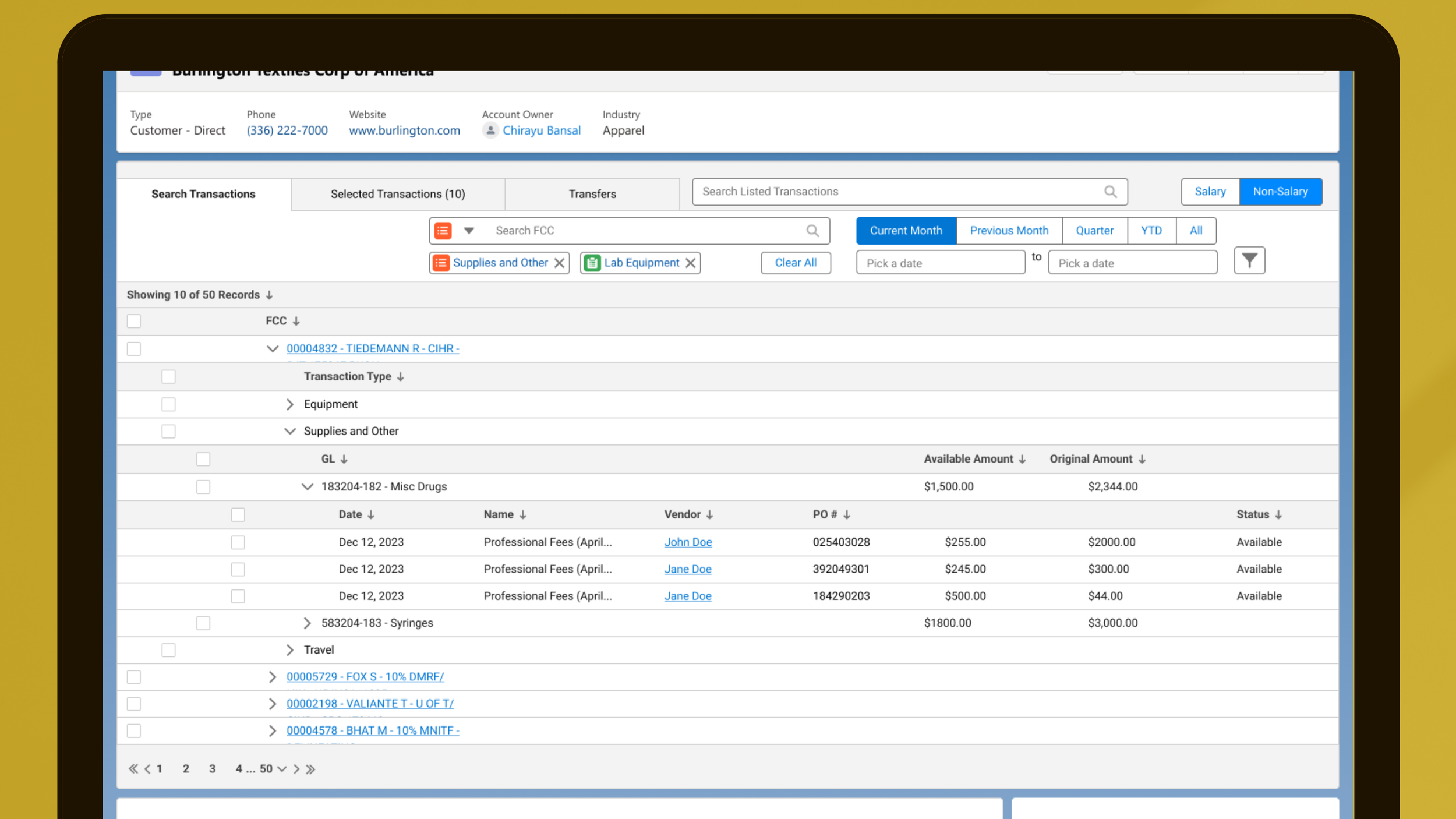
Task: Jump to last page with double right arrows
Action: 310,769
